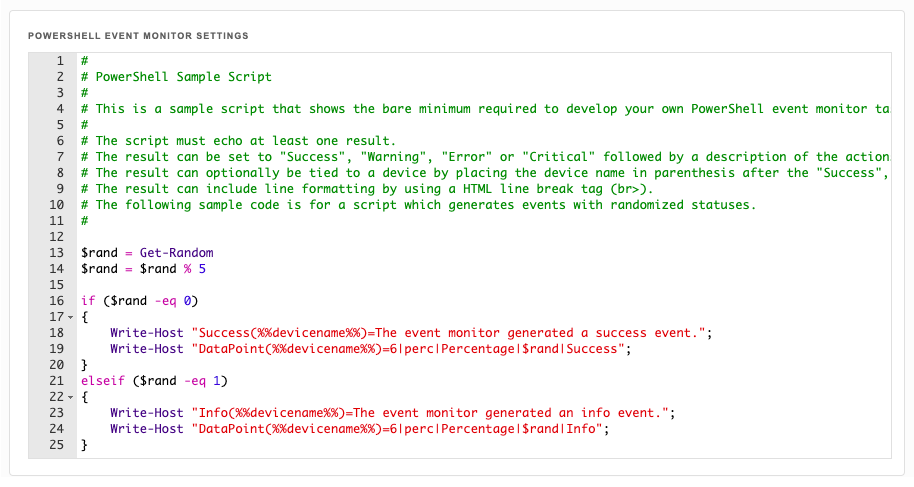Click the info event Write-Host string
This screenshot has width=914, height=487.
(430, 413)
